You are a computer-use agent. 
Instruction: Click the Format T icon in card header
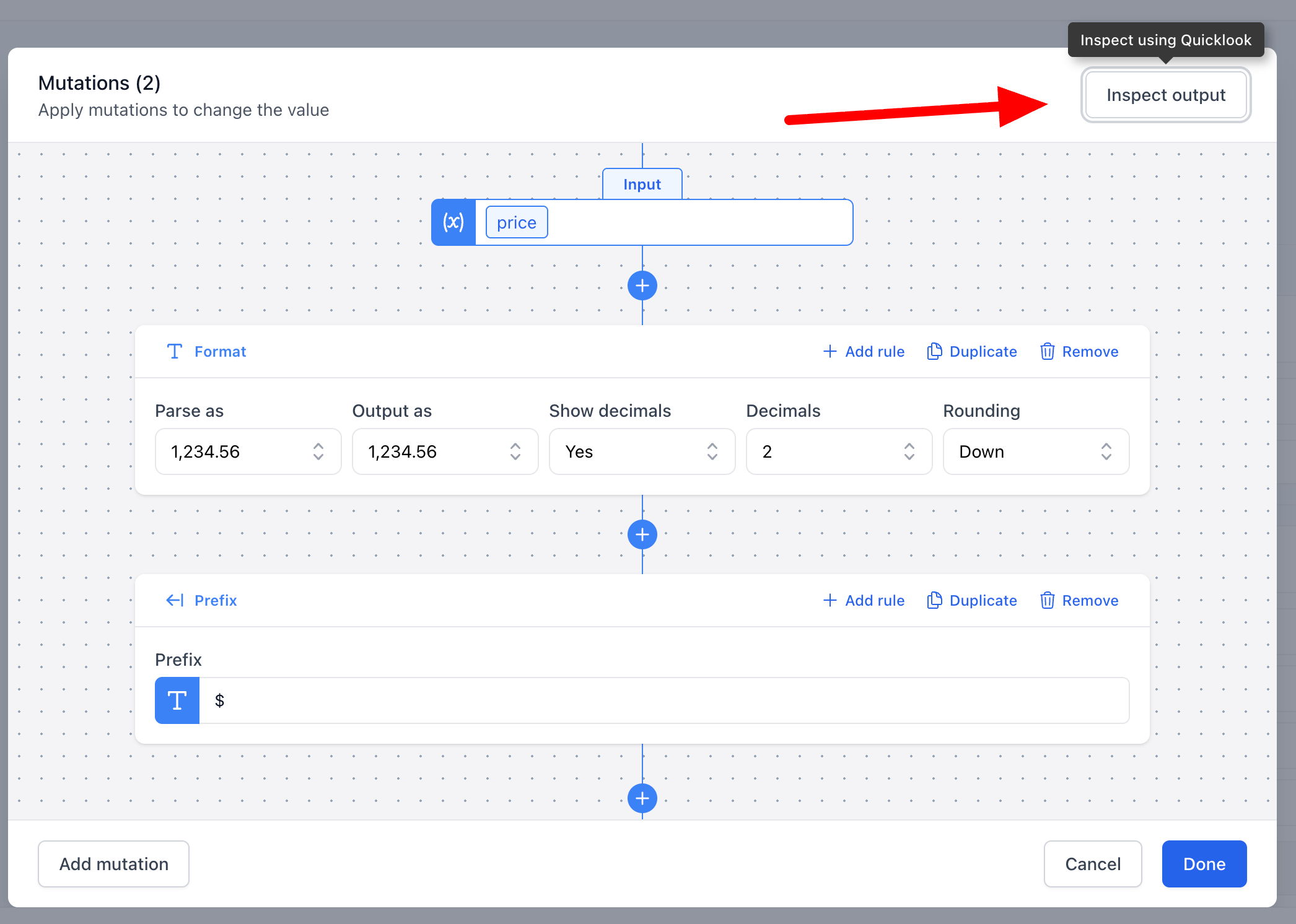pyautogui.click(x=175, y=352)
